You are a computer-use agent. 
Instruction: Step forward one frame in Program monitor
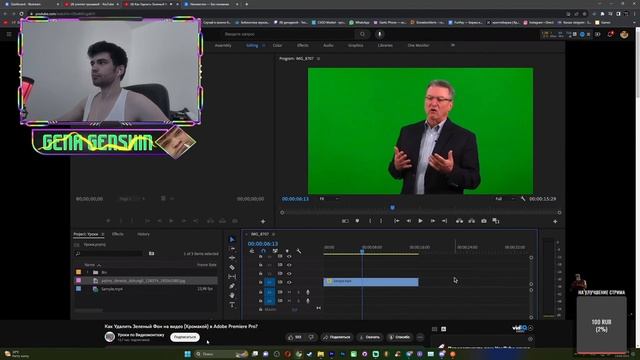433,221
